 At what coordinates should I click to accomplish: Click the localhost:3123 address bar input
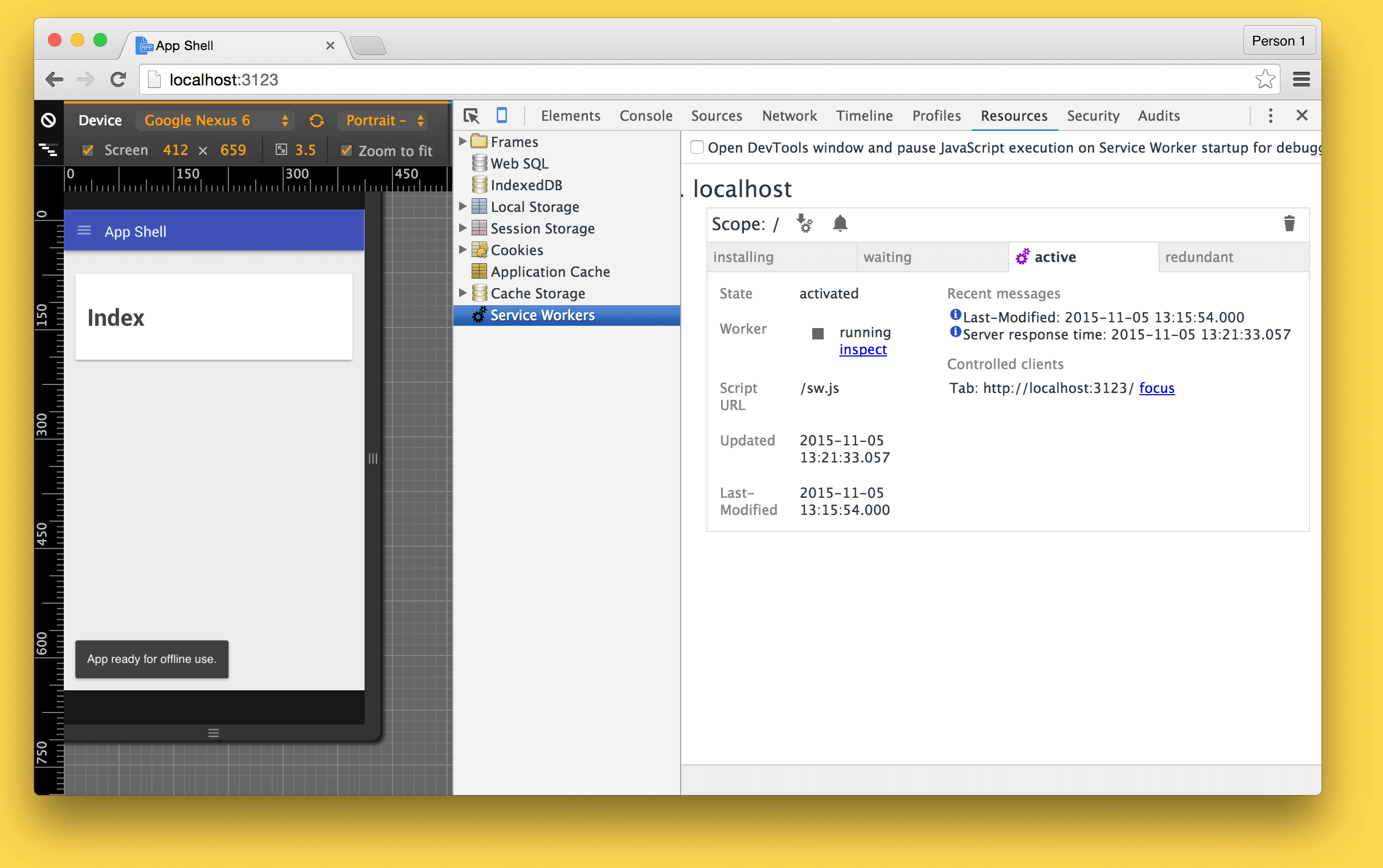[694, 80]
